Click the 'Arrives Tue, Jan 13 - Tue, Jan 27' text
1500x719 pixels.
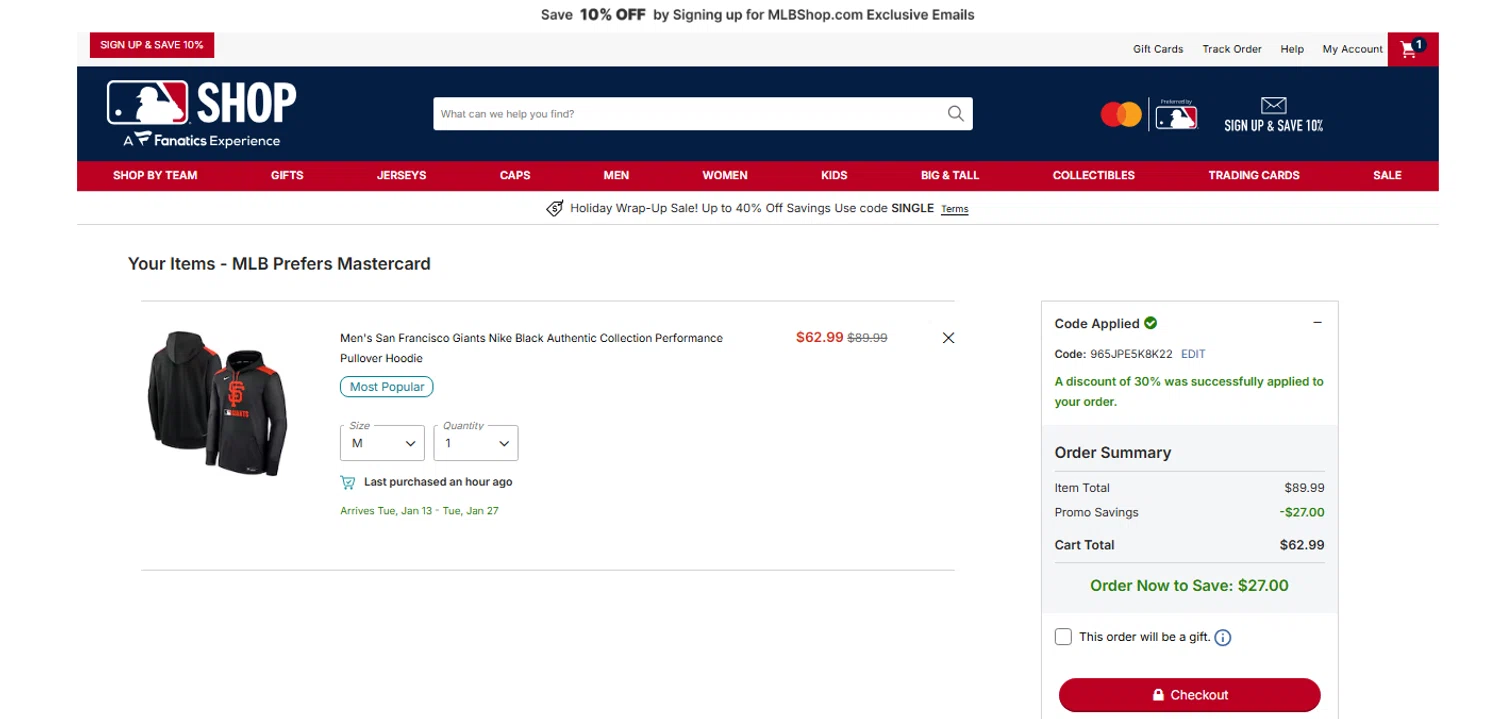(419, 511)
